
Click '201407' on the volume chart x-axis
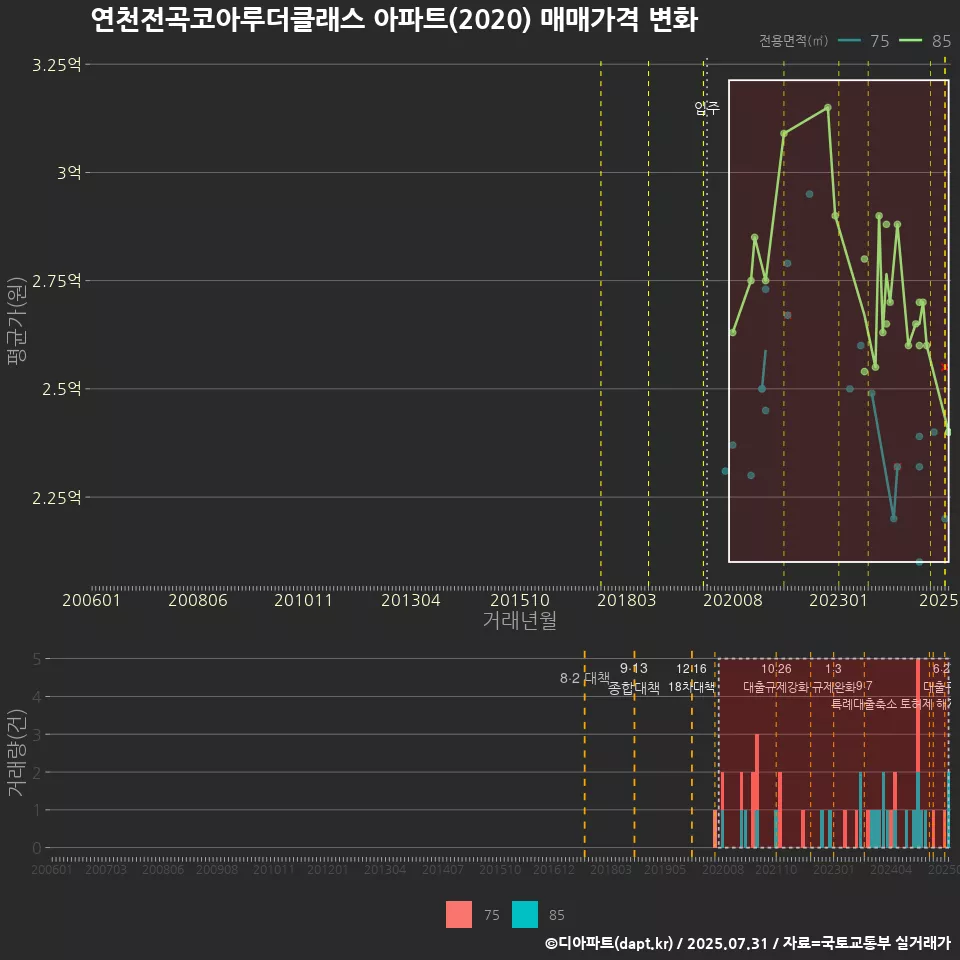443,869
